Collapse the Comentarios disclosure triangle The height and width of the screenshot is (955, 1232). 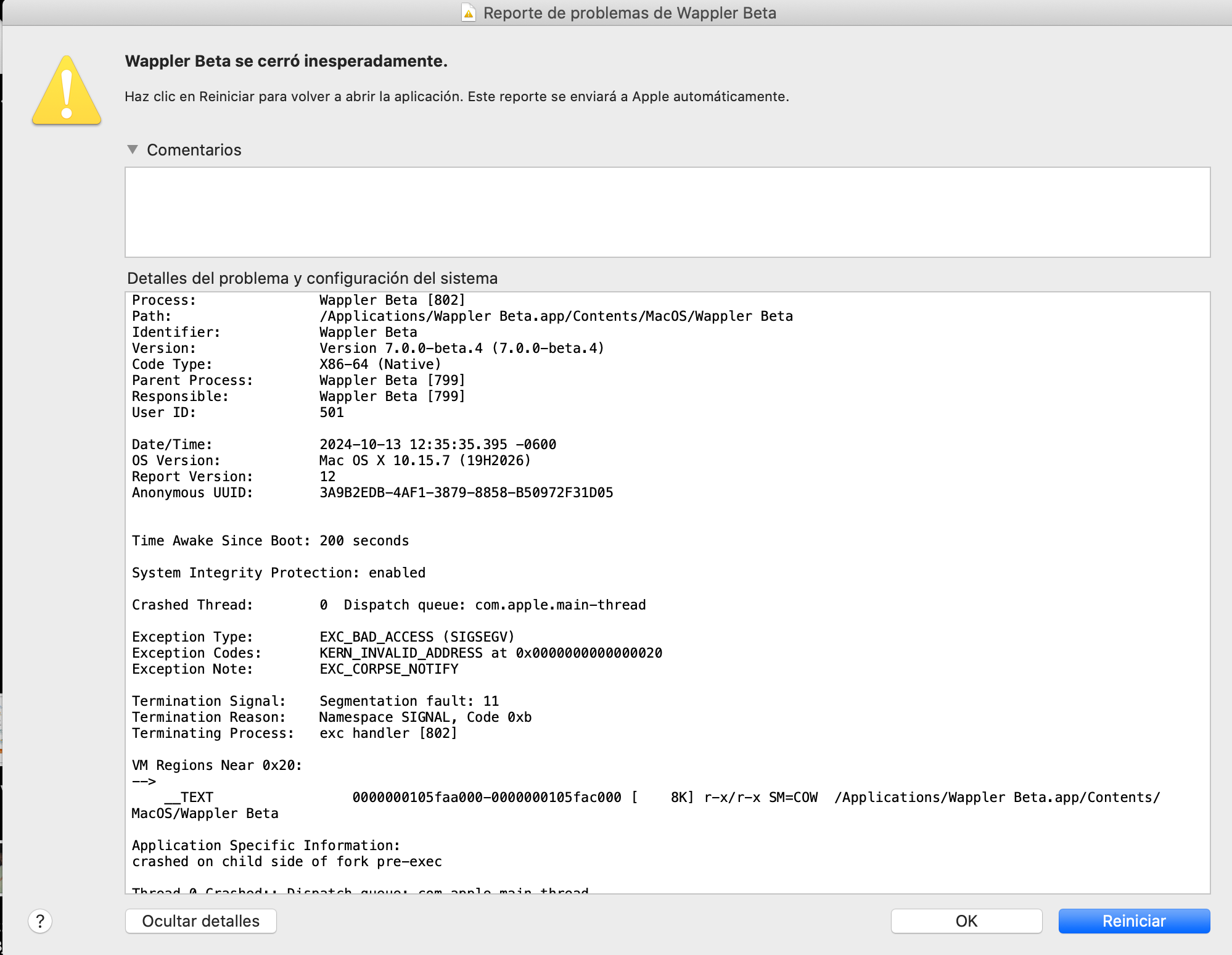[133, 150]
